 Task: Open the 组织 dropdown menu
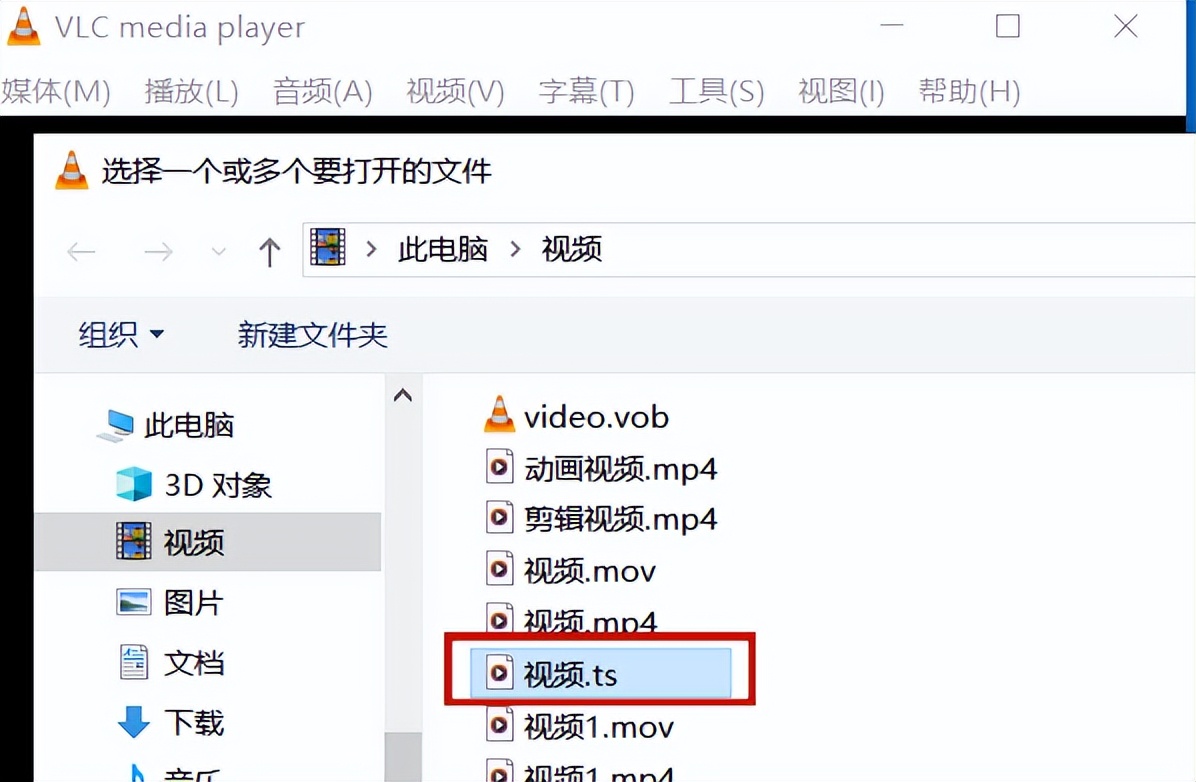point(121,334)
